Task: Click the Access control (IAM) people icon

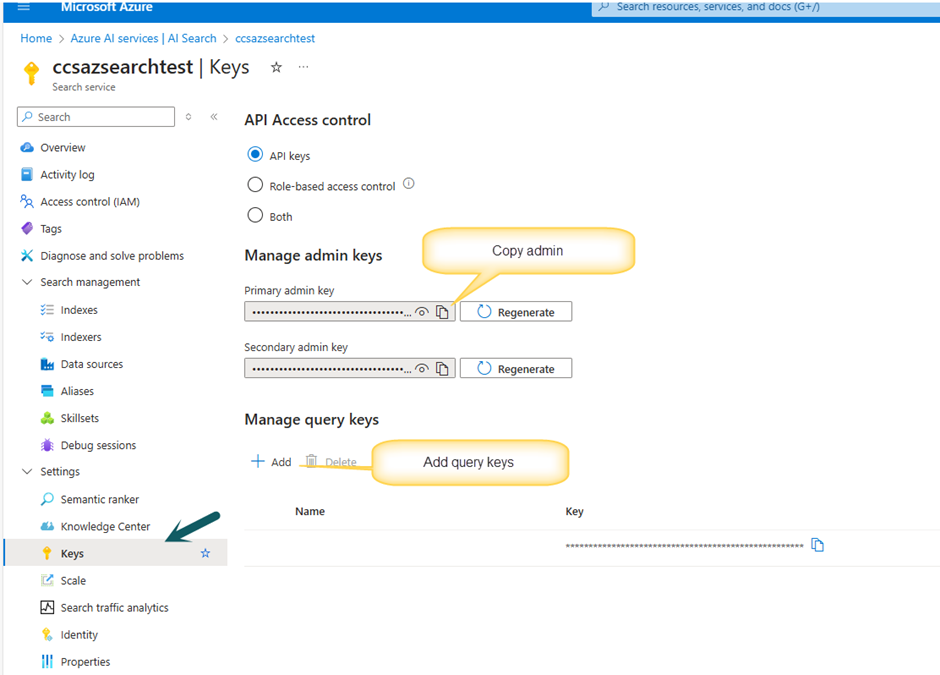Action: point(27,201)
